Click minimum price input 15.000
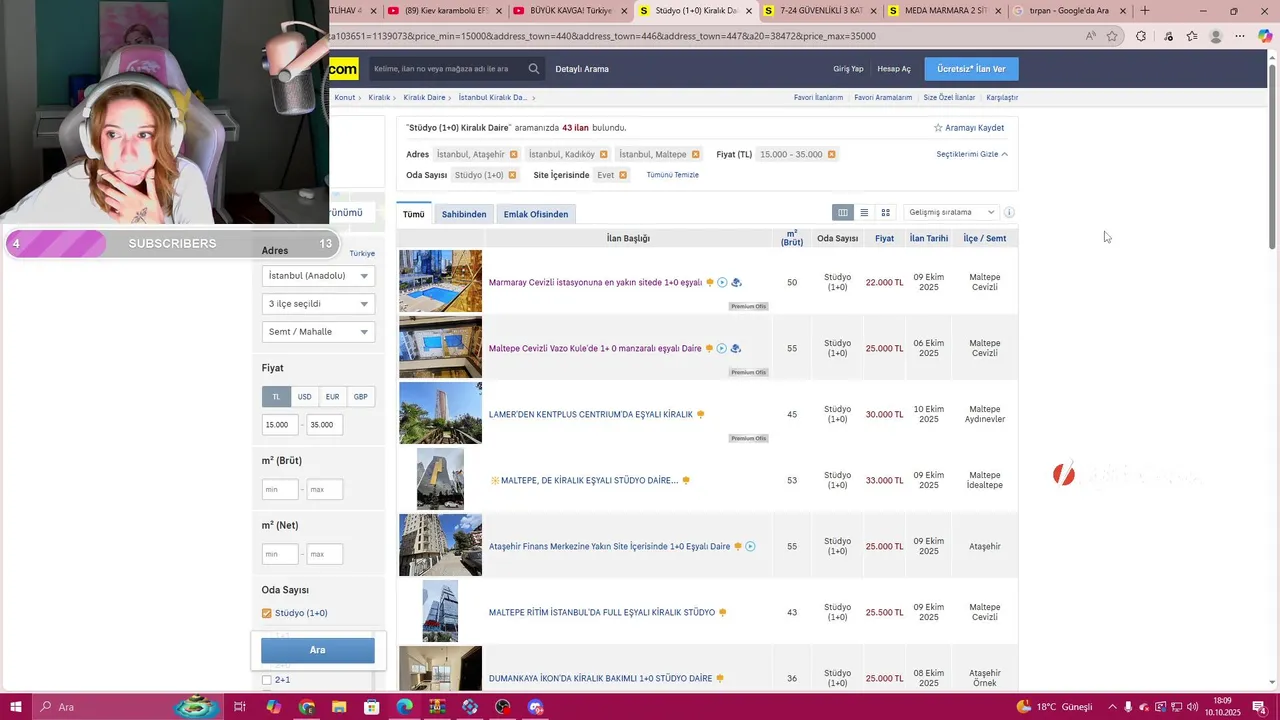Screen dimensions: 1280x720 [279, 425]
